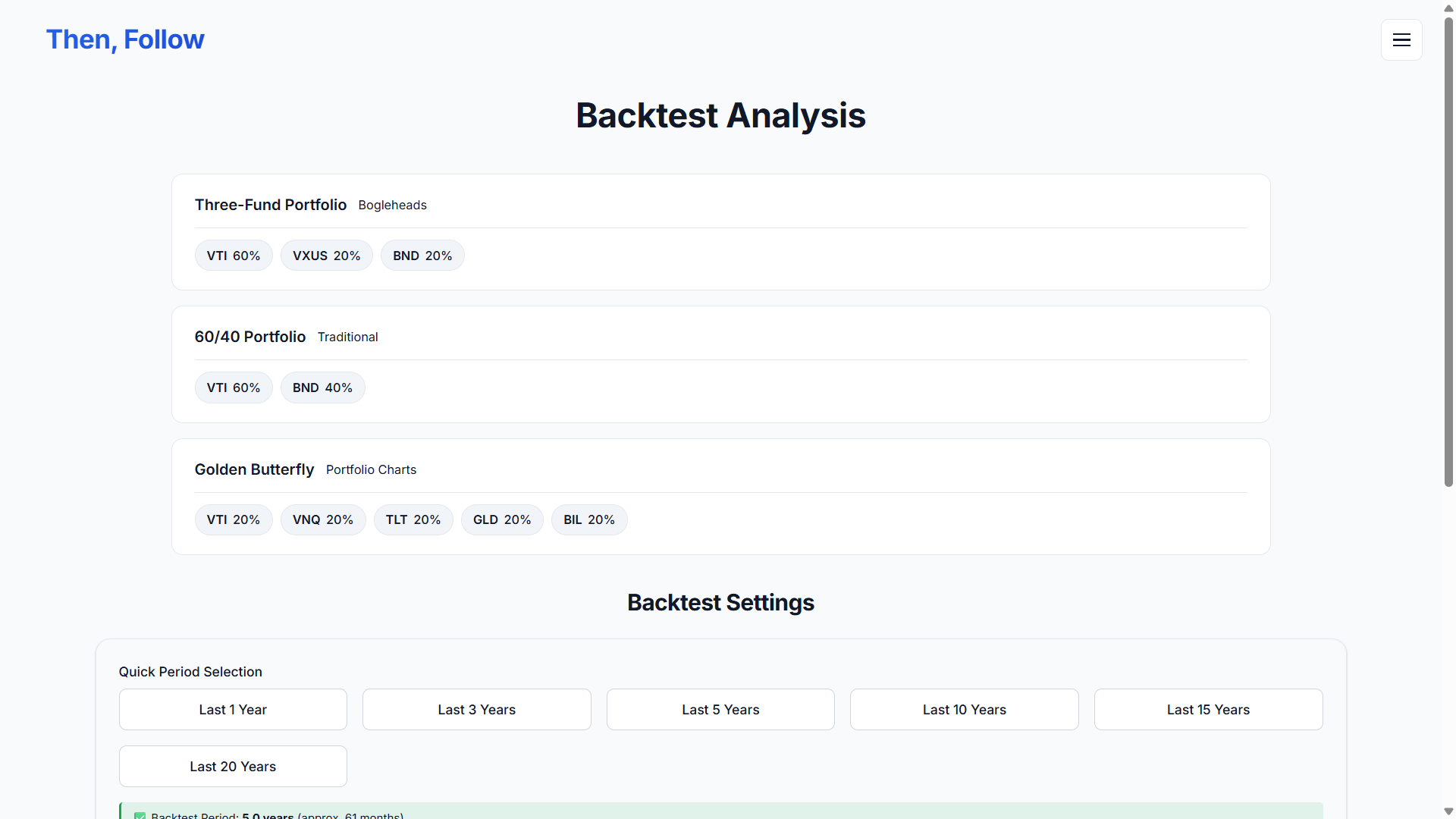The height and width of the screenshot is (819, 1456).
Task: Toggle the VXUS 20% ticker pill
Action: 326,256
